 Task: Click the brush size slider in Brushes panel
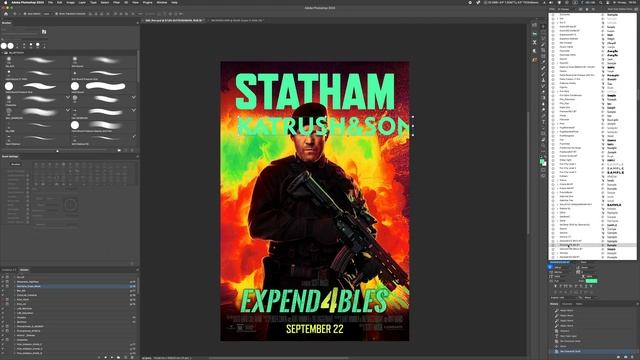point(57,151)
